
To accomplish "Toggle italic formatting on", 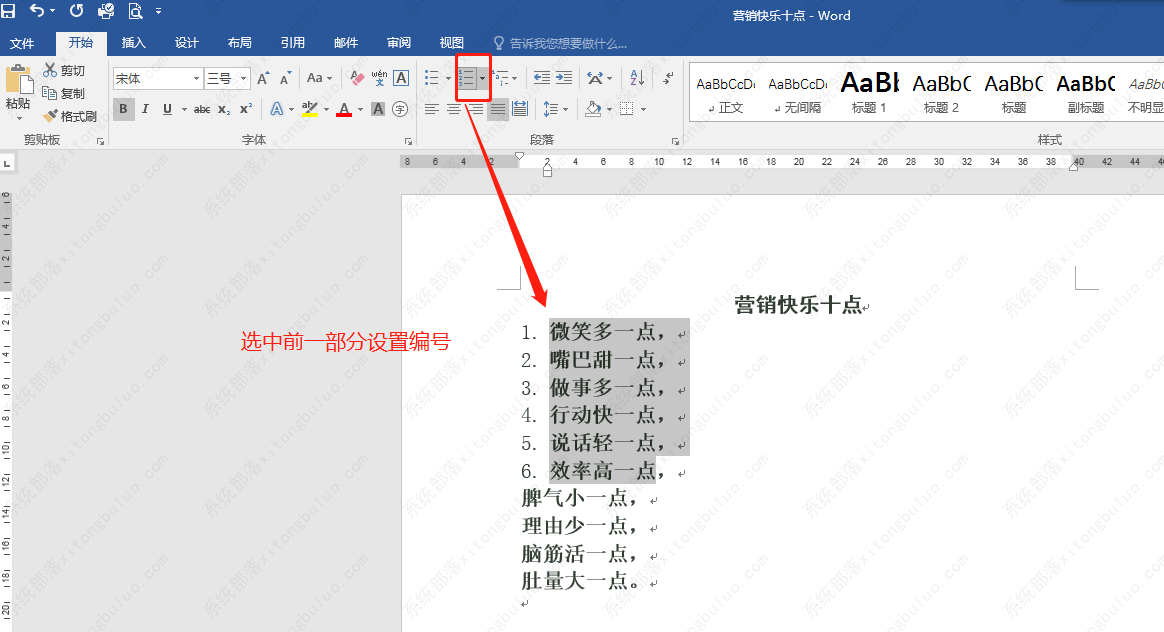I will click(x=145, y=108).
